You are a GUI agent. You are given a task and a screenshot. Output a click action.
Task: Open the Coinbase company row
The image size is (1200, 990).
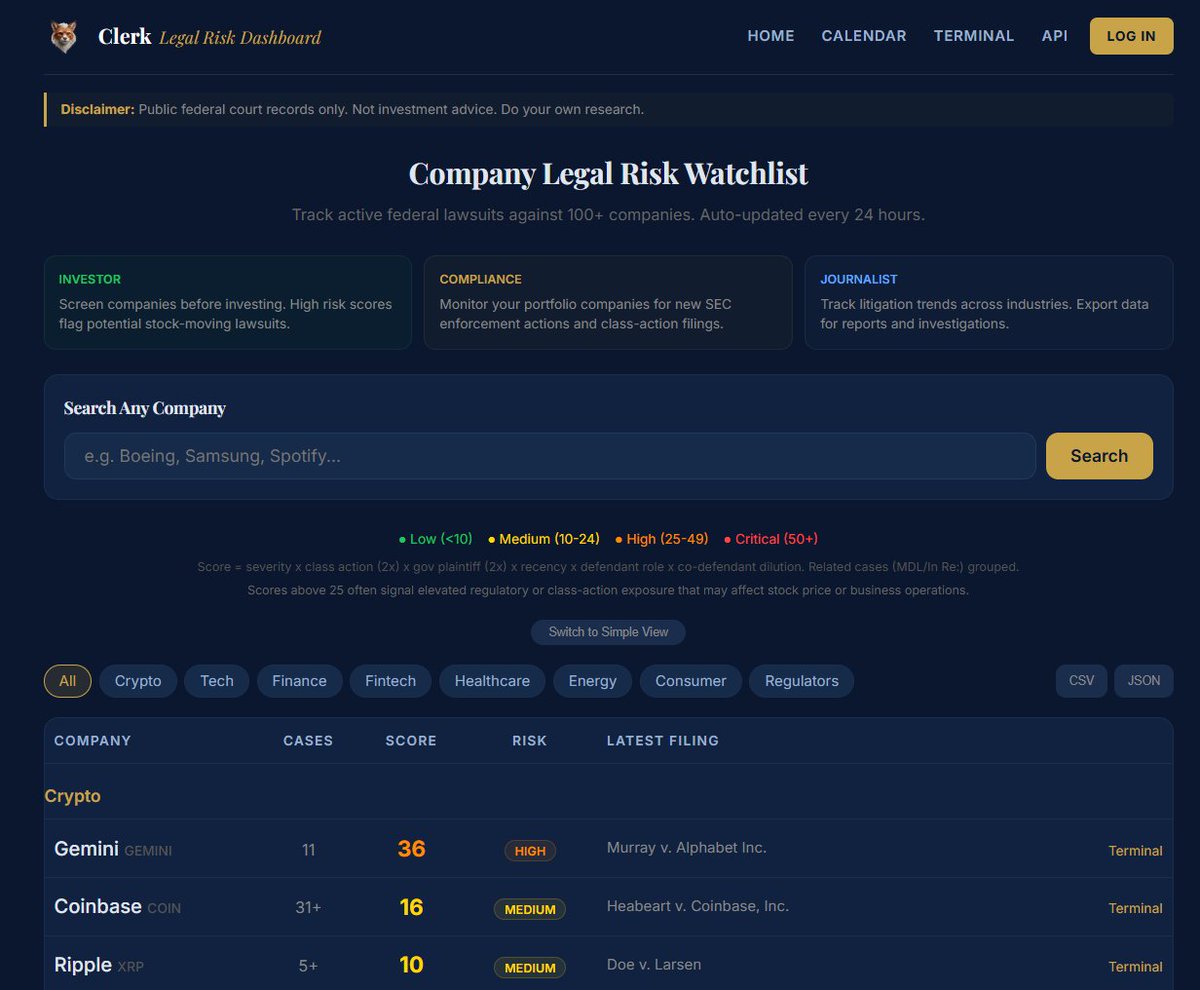[608, 907]
